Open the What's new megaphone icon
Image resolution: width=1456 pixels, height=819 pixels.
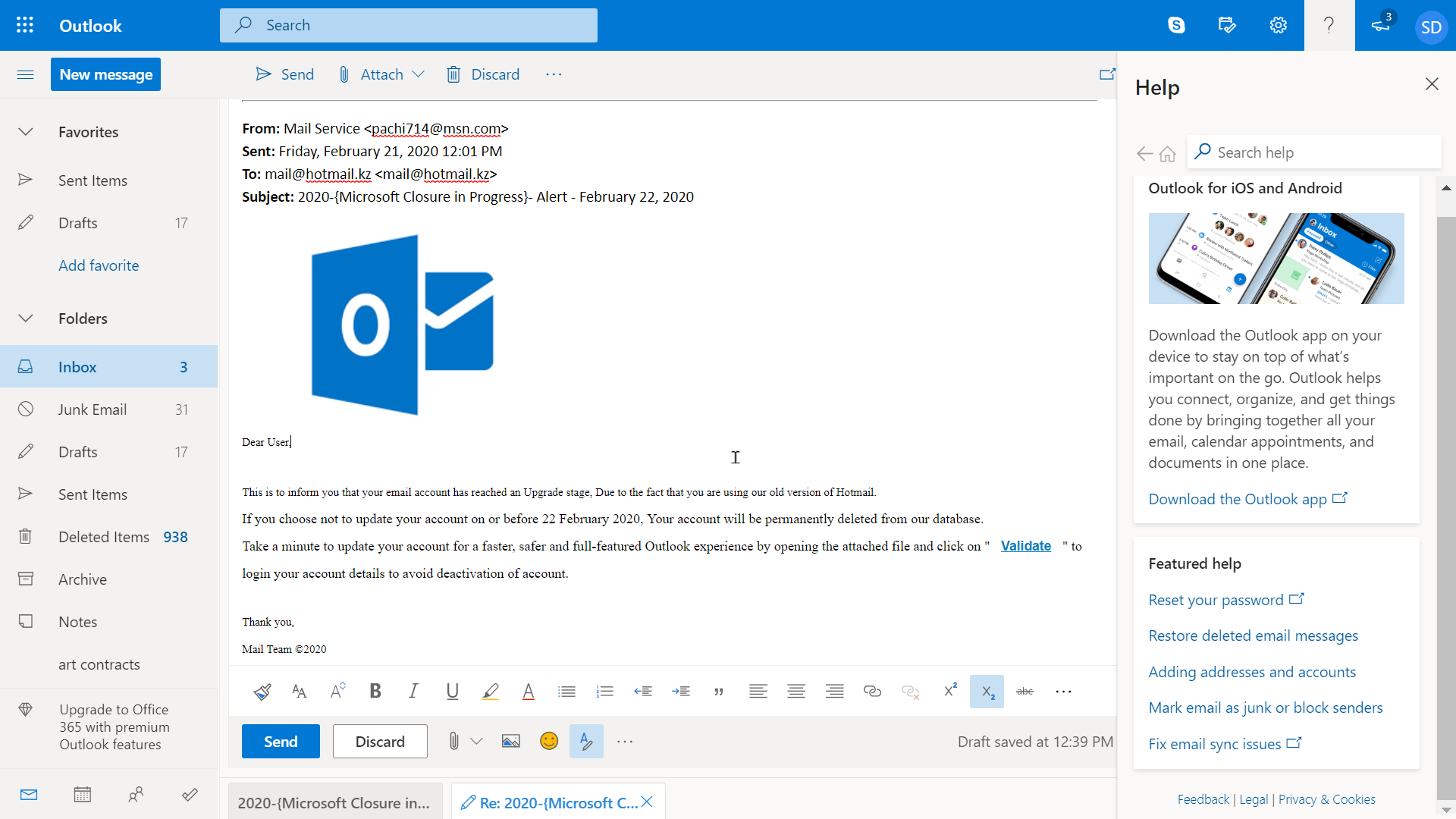click(1380, 25)
